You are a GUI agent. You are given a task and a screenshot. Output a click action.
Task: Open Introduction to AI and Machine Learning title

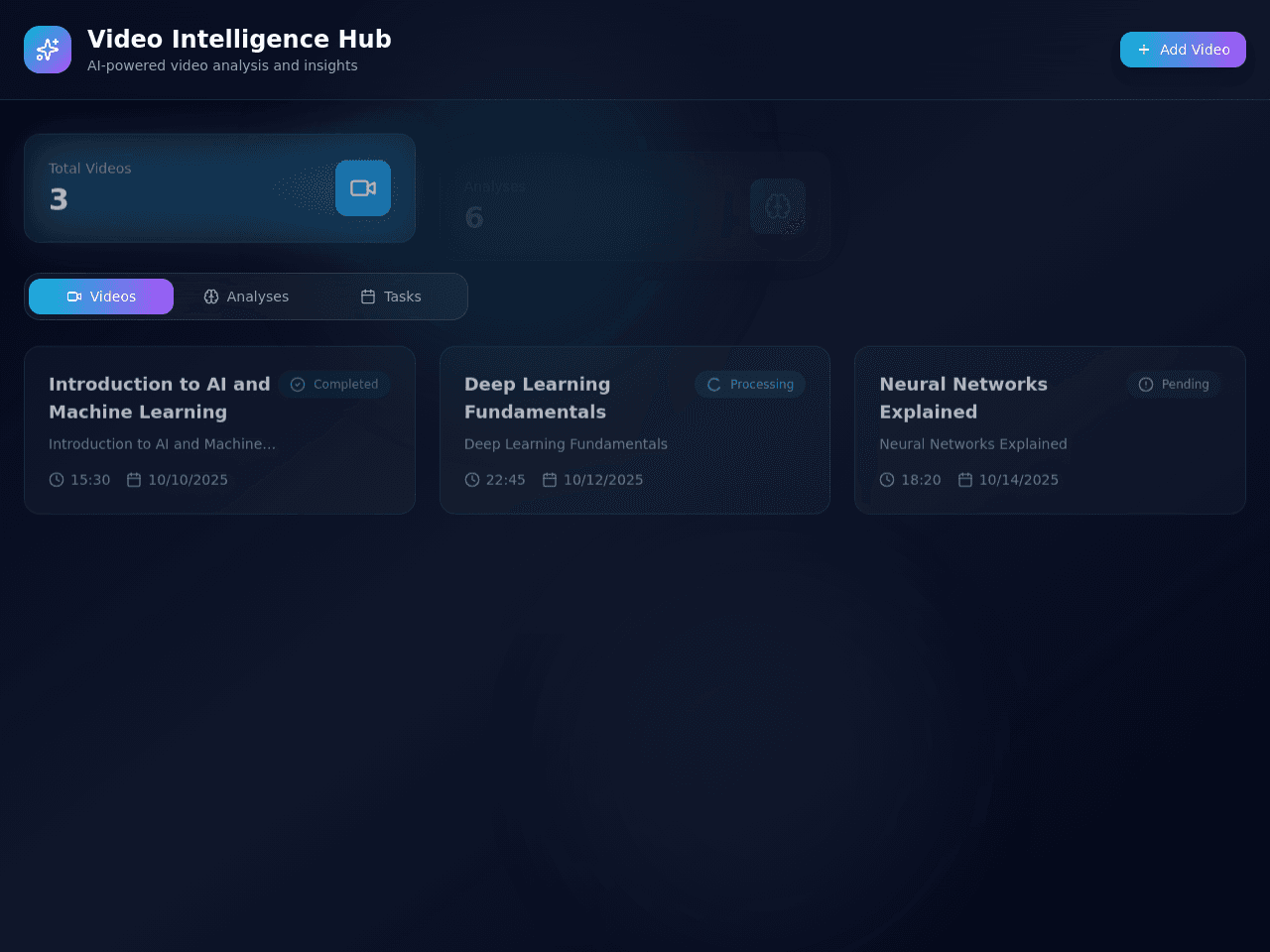pos(160,398)
